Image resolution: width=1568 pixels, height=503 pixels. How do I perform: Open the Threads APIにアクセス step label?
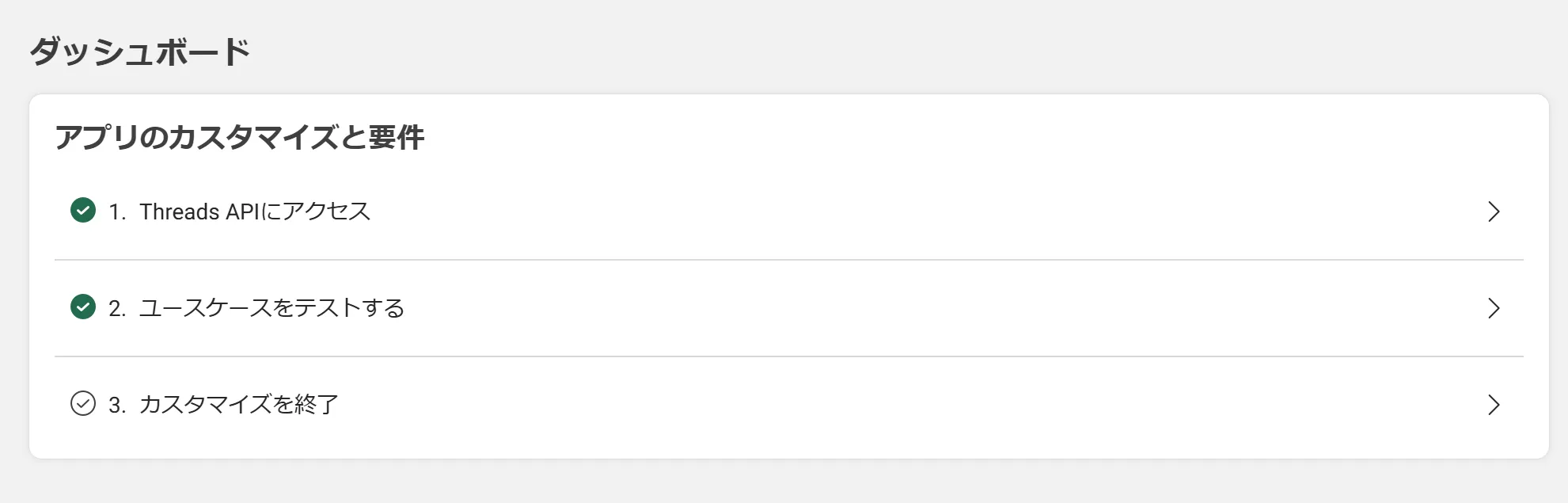(x=255, y=211)
